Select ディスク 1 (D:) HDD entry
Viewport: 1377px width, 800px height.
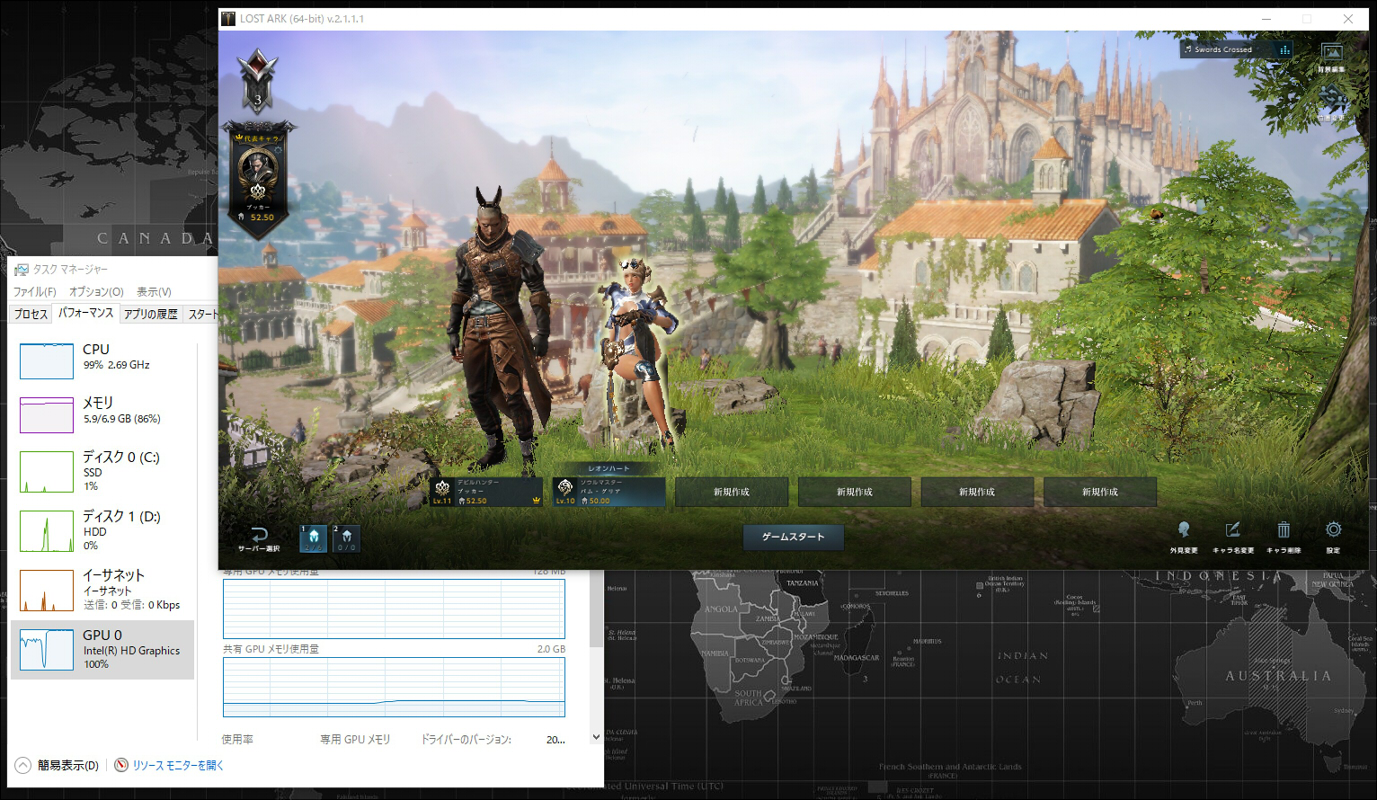click(x=103, y=530)
